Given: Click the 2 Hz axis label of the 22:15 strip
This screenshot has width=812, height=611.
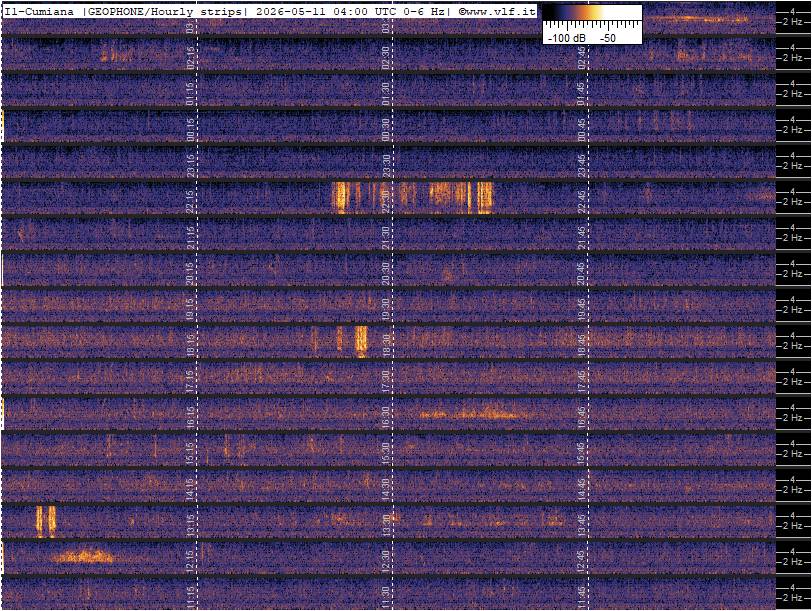Looking at the screenshot, I should tap(792, 201).
